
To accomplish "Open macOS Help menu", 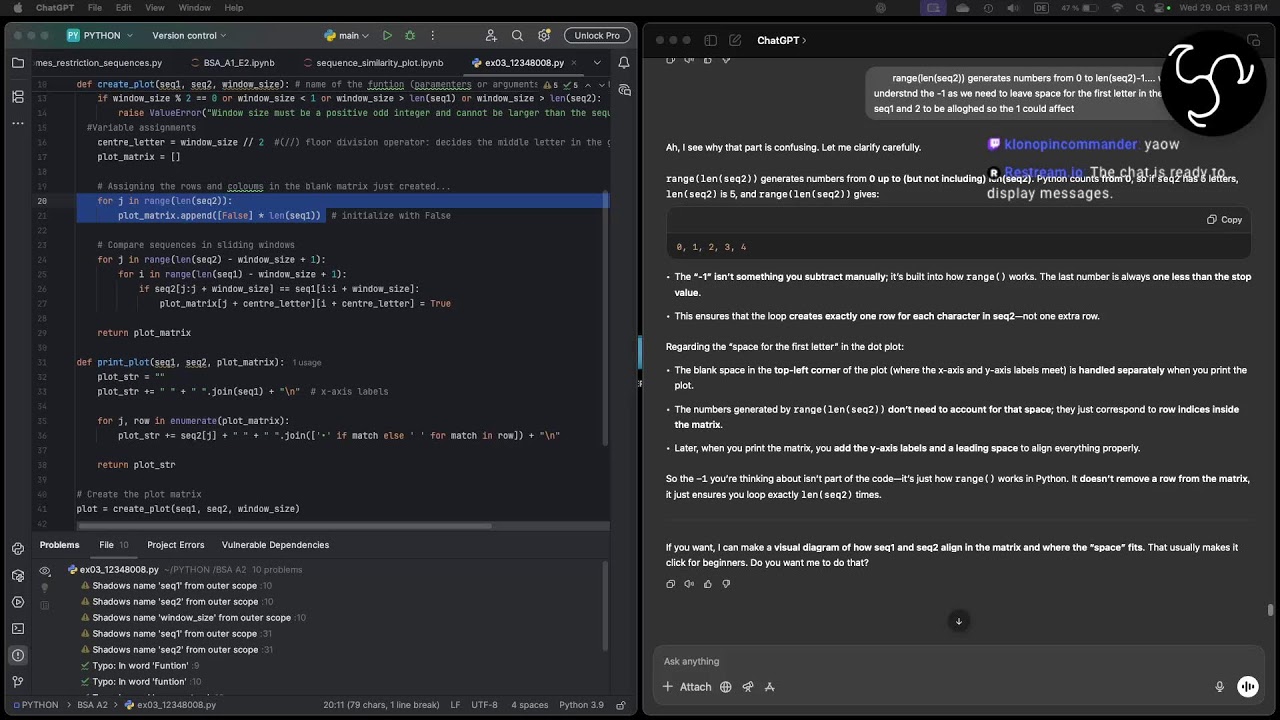I will [233, 8].
